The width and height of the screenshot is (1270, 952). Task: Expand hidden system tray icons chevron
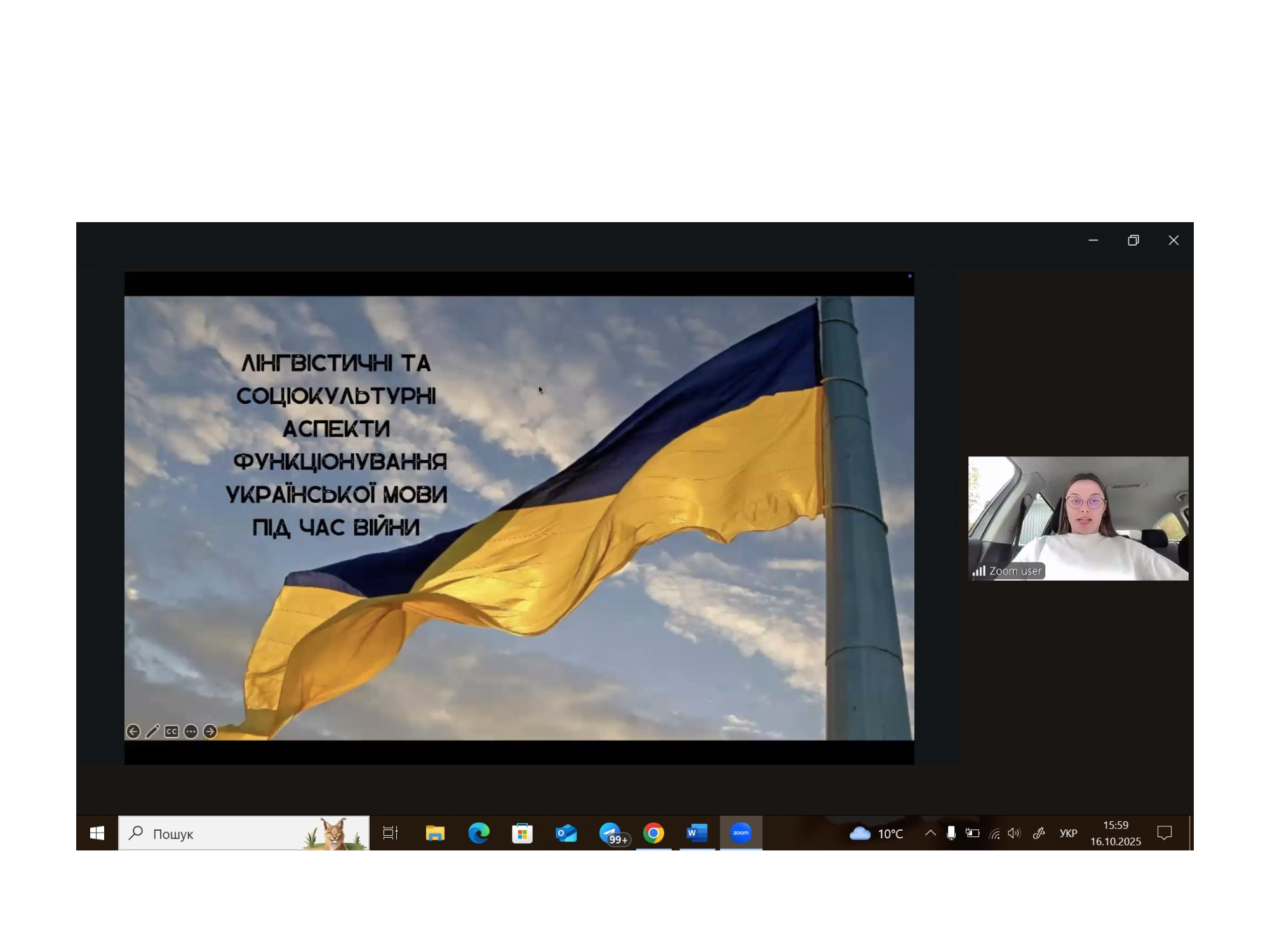click(x=930, y=833)
